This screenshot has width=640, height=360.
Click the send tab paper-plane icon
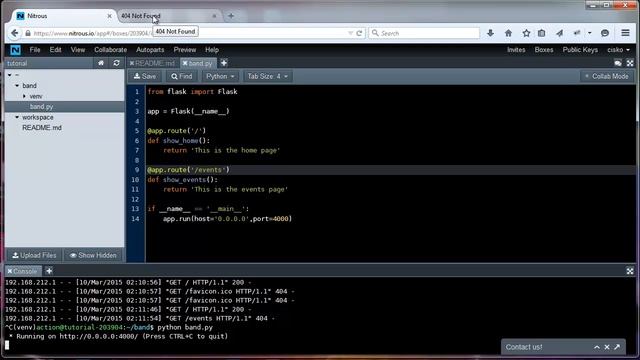(560, 33)
